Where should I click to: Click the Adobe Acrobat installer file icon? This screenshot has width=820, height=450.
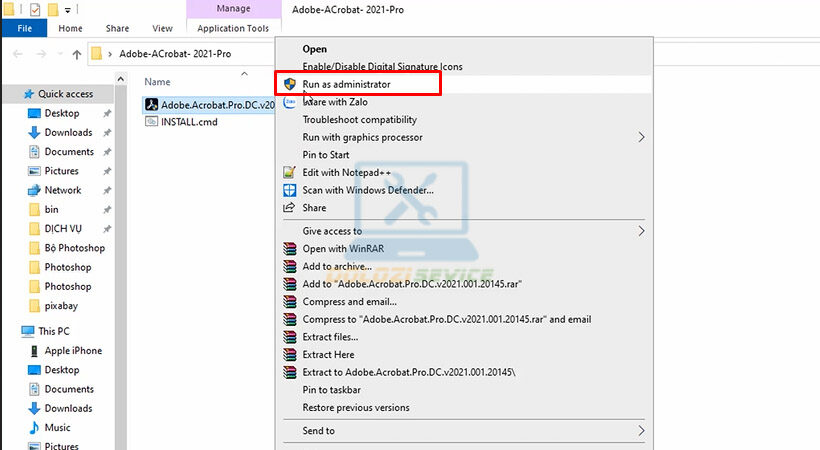tap(151, 104)
